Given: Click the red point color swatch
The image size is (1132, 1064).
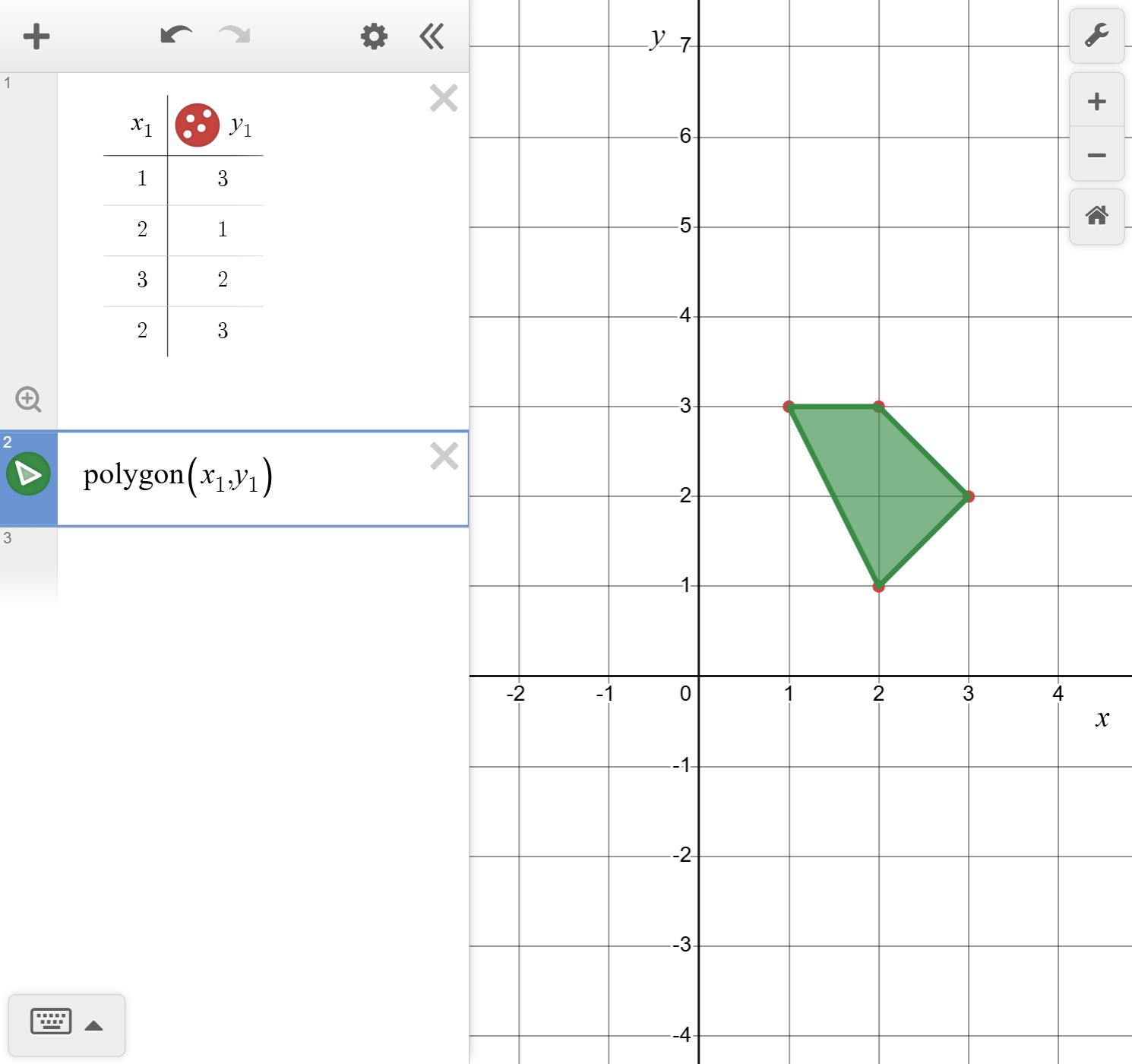Looking at the screenshot, I should (196, 123).
